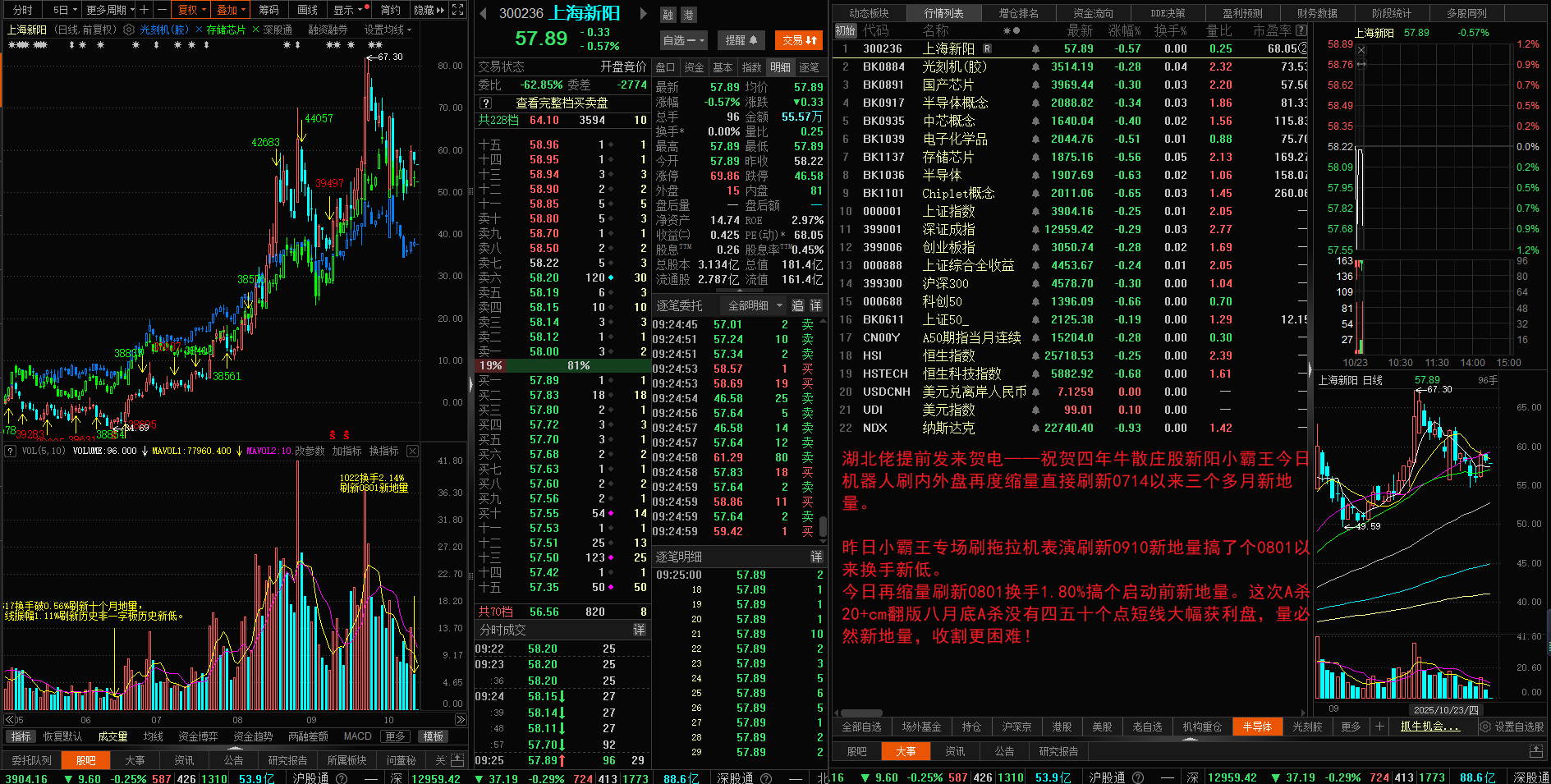Open the 交易 trade button
Image resolution: width=1551 pixels, height=784 pixels.
pyautogui.click(x=799, y=39)
